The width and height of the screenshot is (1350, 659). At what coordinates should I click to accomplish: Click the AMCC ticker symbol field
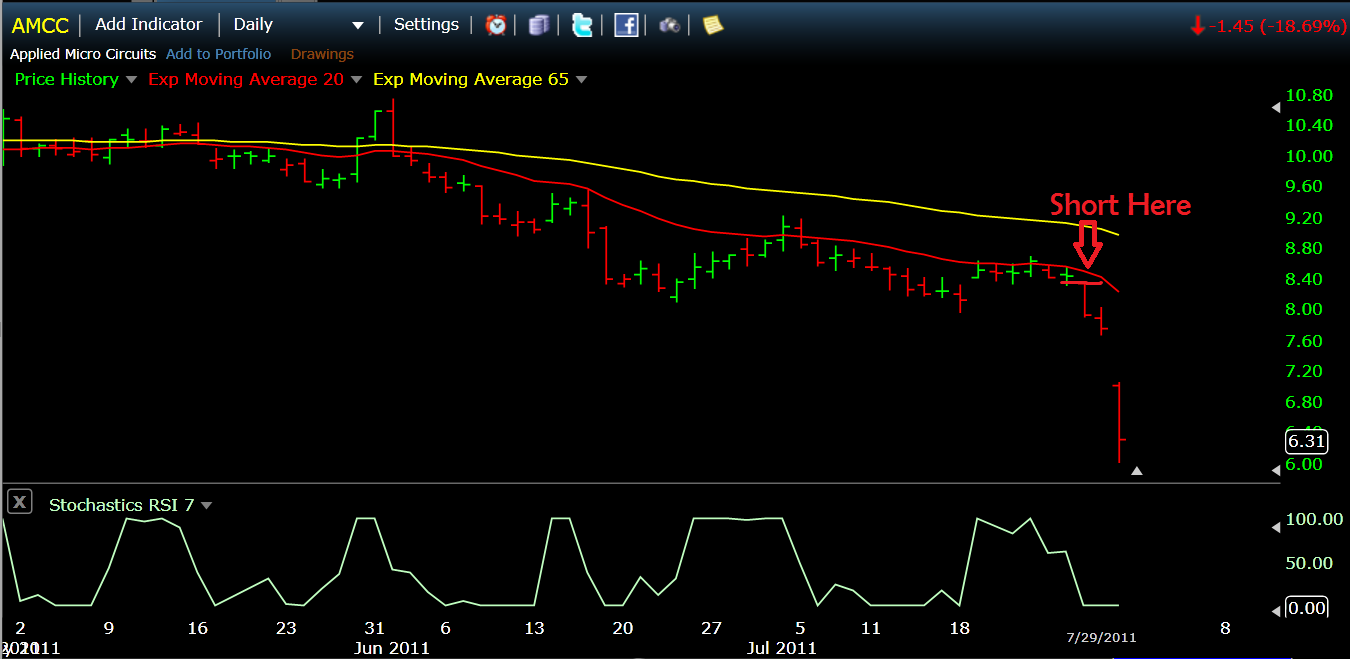(x=40, y=25)
